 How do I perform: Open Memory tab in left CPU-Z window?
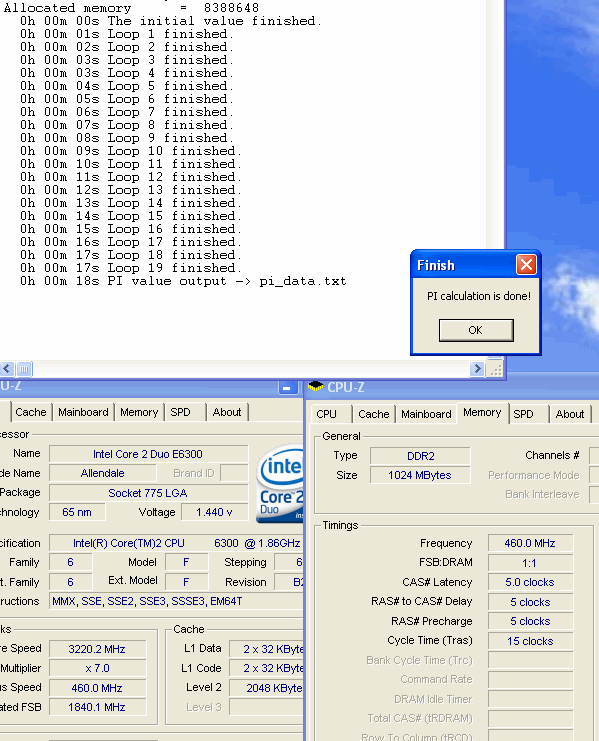(139, 412)
